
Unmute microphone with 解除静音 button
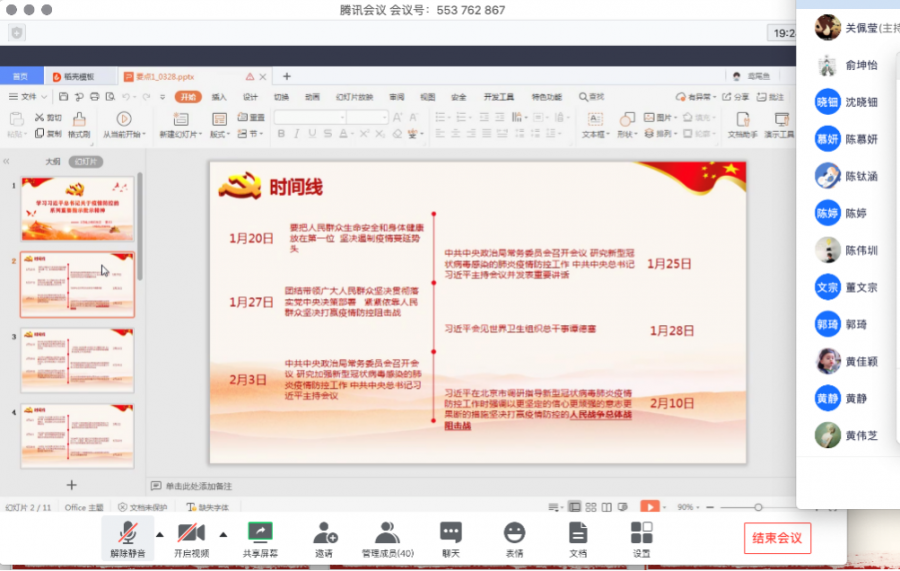127,538
